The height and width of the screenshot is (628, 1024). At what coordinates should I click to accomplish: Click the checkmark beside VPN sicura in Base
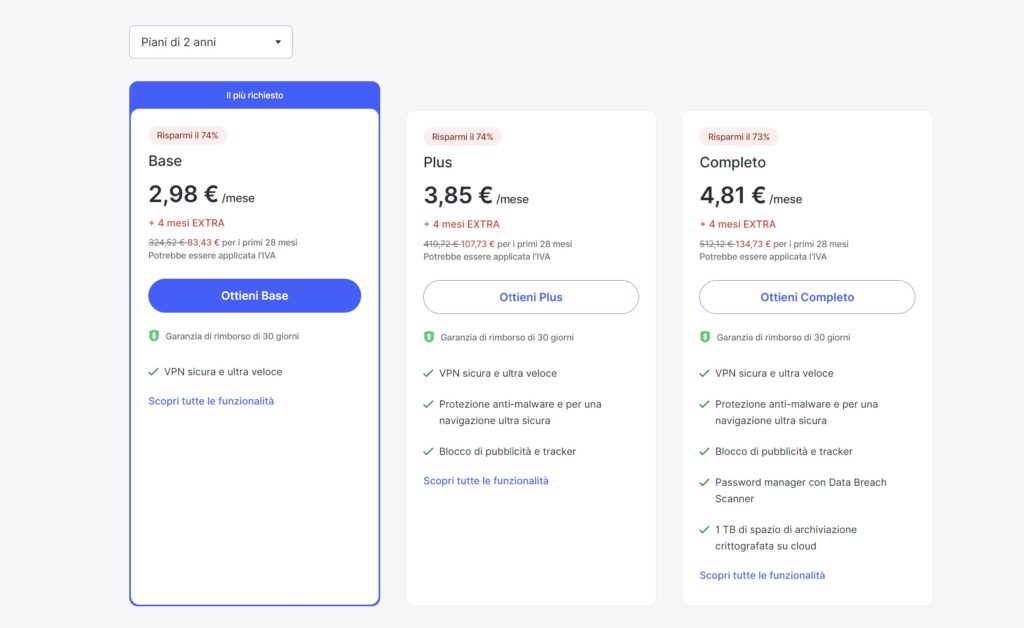tap(153, 372)
